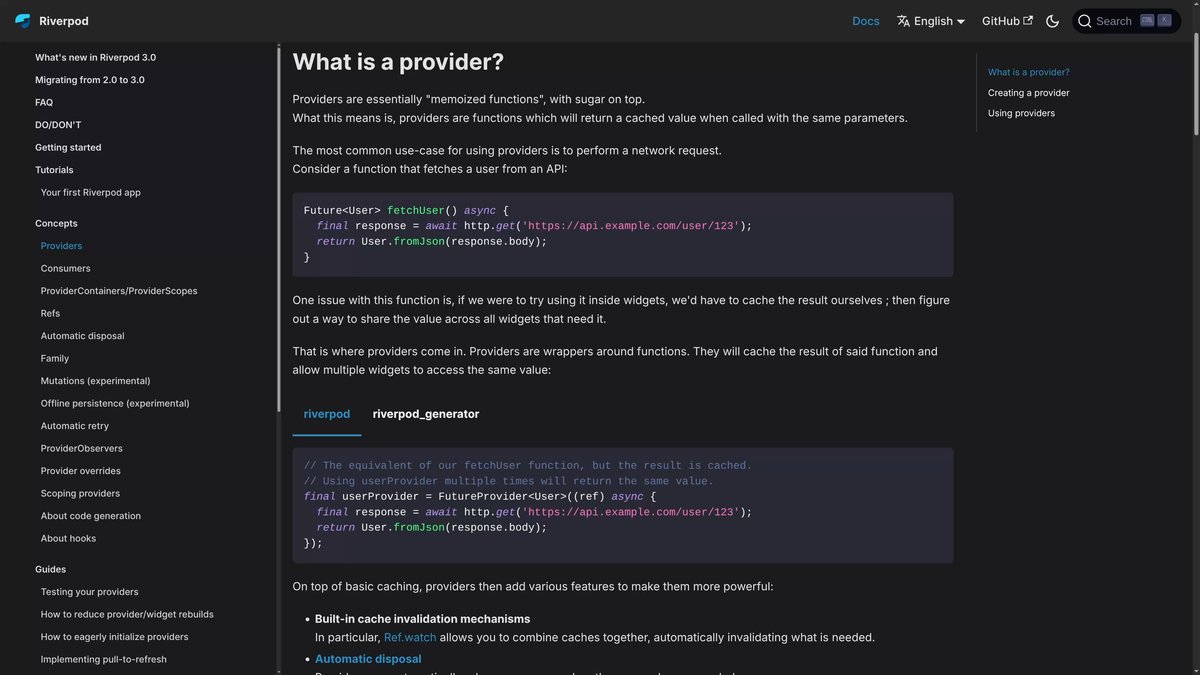Go to Riverpod home title

(x=64, y=21)
